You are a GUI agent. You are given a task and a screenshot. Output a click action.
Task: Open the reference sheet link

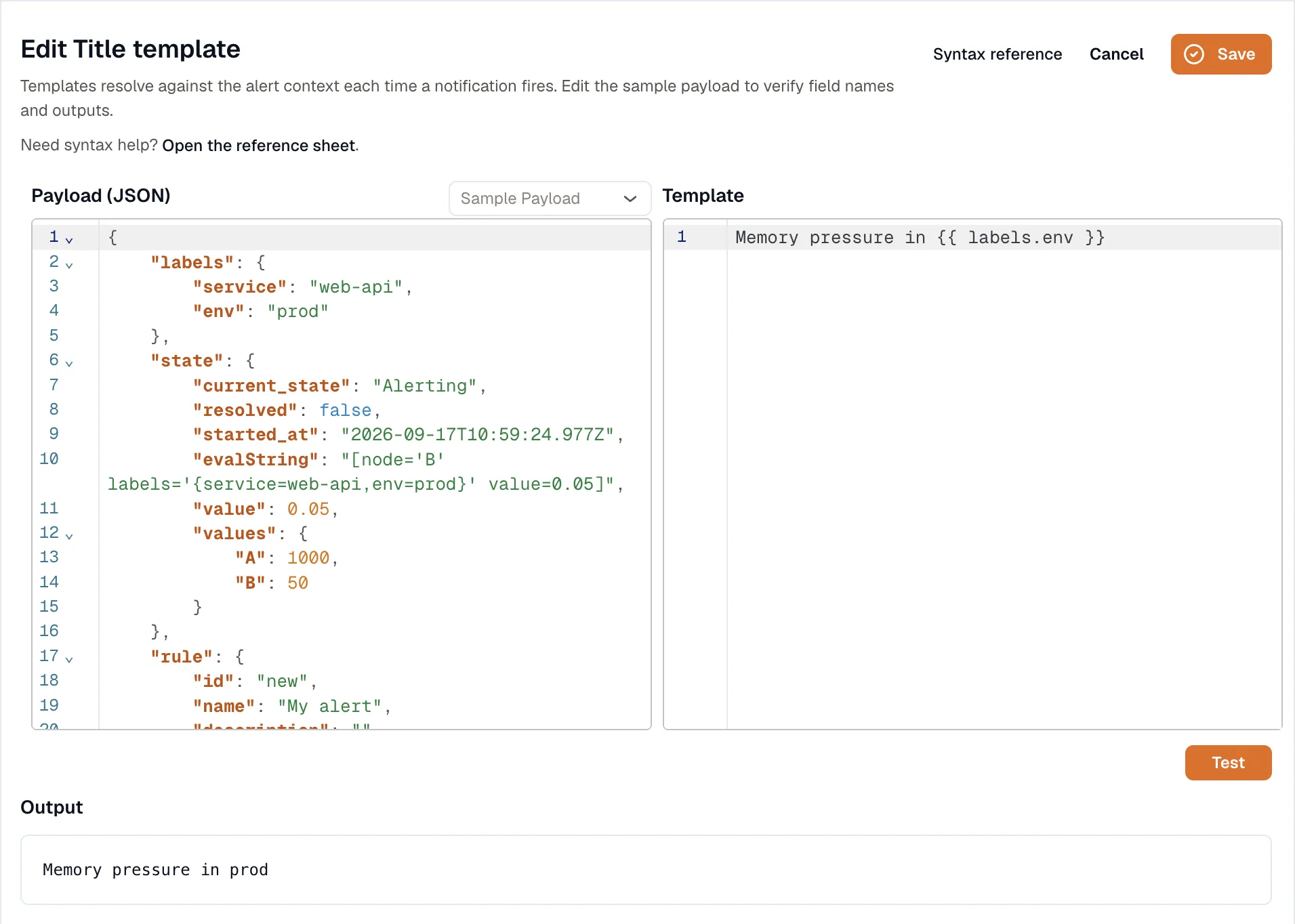[259, 146]
